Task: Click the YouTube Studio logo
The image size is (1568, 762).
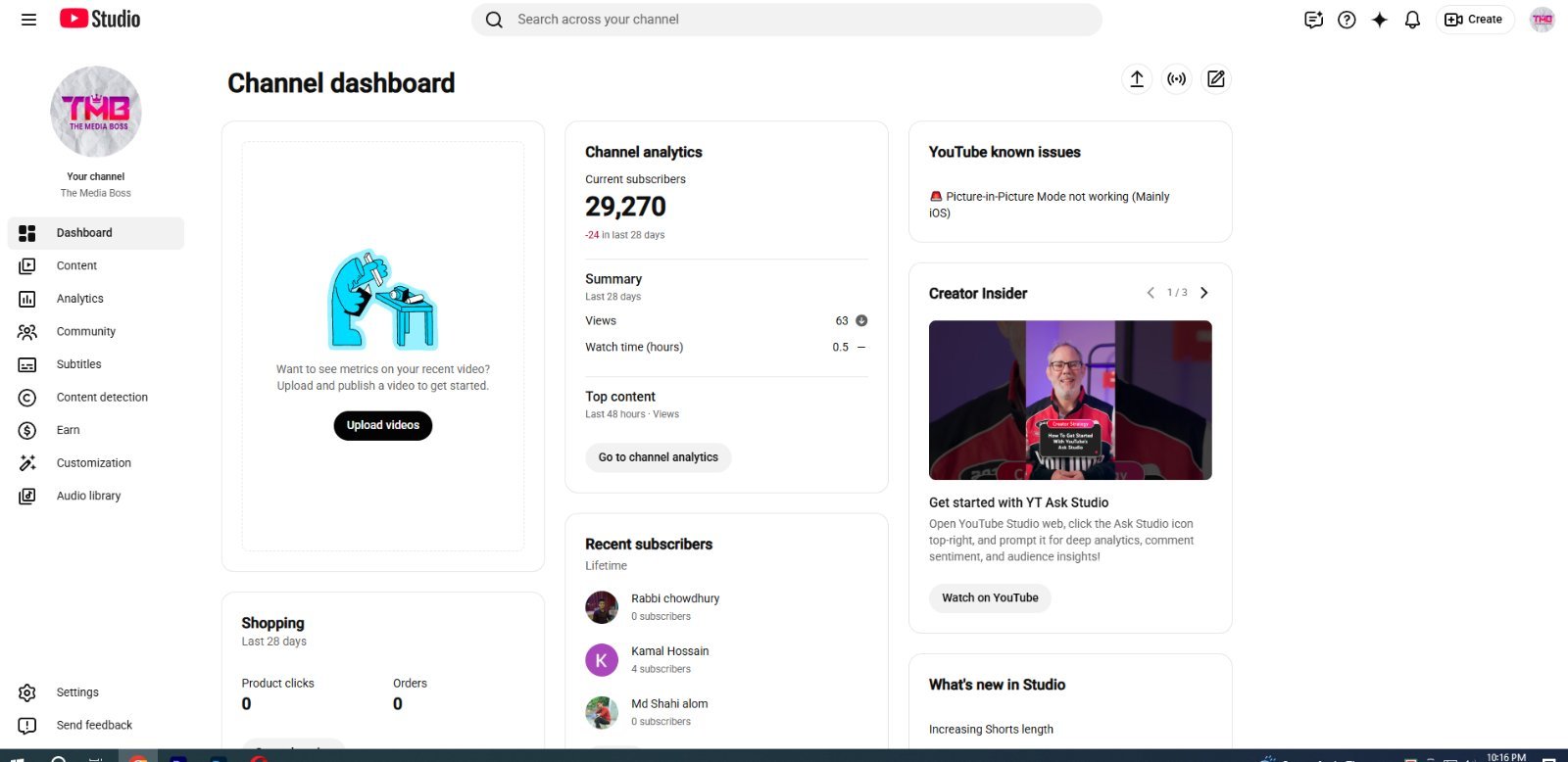Action: tap(100, 19)
